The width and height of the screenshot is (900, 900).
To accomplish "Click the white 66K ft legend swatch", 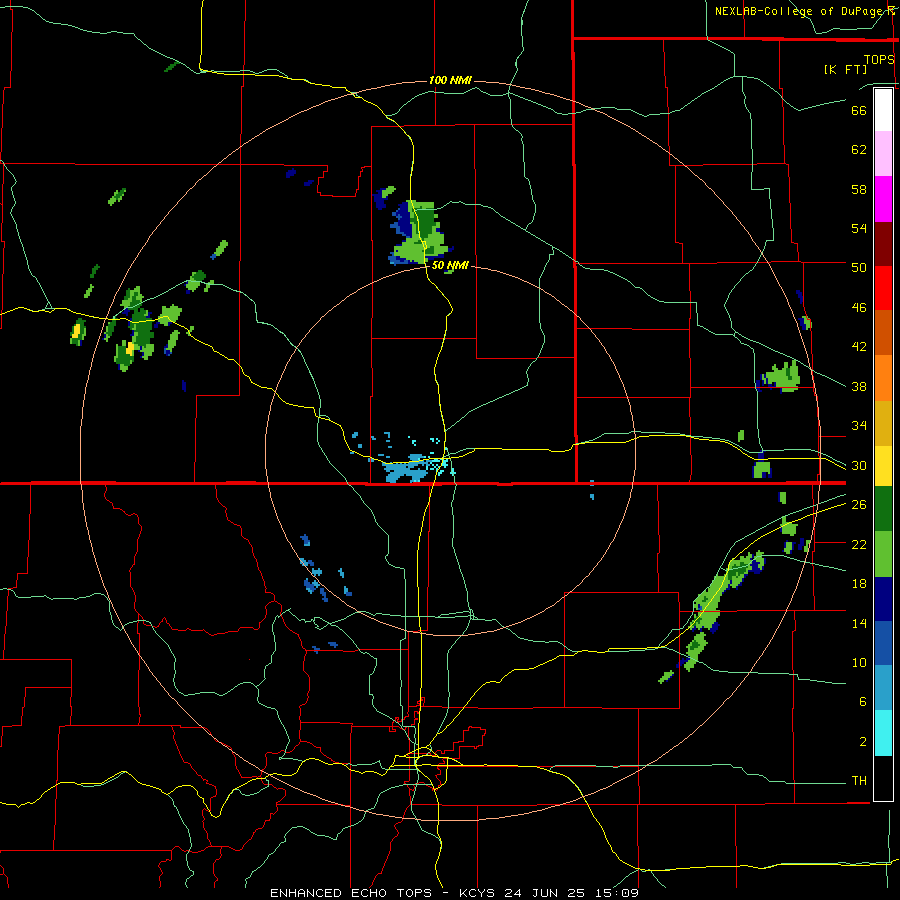I will point(883,110).
